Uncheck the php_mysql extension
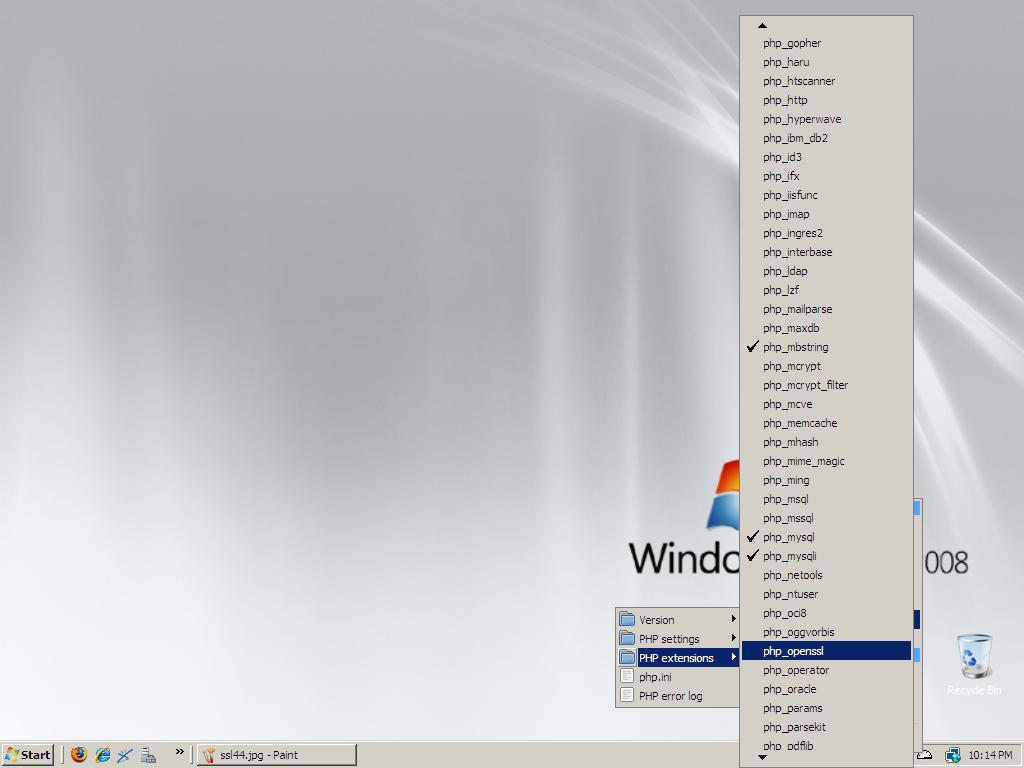This screenshot has width=1024, height=768. (788, 537)
